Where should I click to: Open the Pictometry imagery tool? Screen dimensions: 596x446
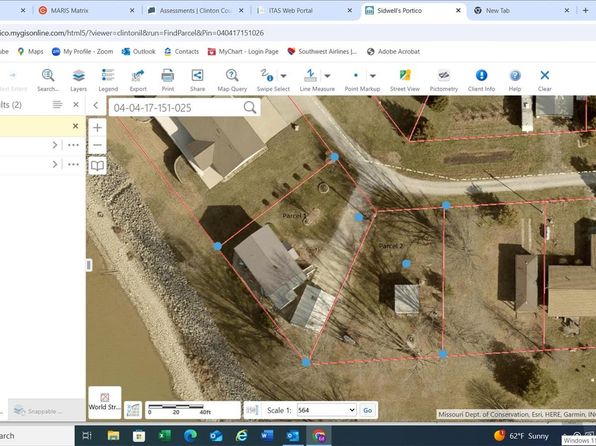click(x=444, y=80)
